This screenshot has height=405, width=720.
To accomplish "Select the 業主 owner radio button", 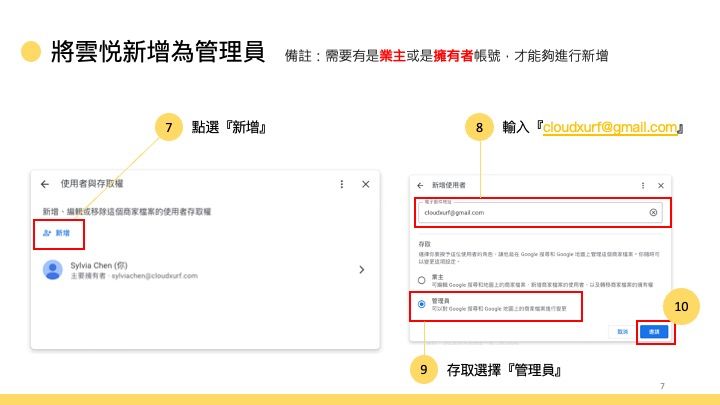I will 421,279.
